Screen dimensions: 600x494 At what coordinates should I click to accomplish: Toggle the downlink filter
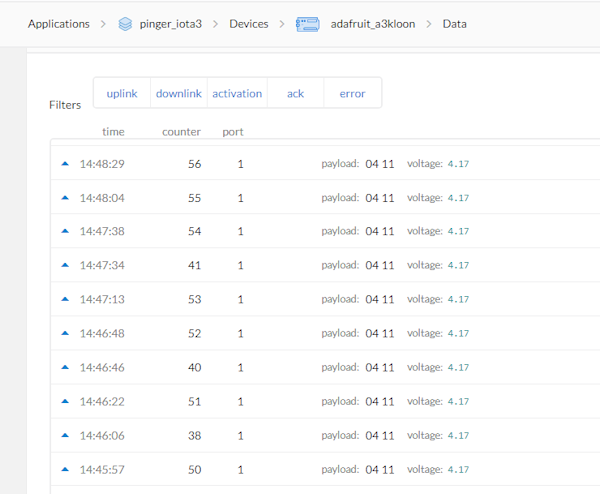(x=179, y=93)
